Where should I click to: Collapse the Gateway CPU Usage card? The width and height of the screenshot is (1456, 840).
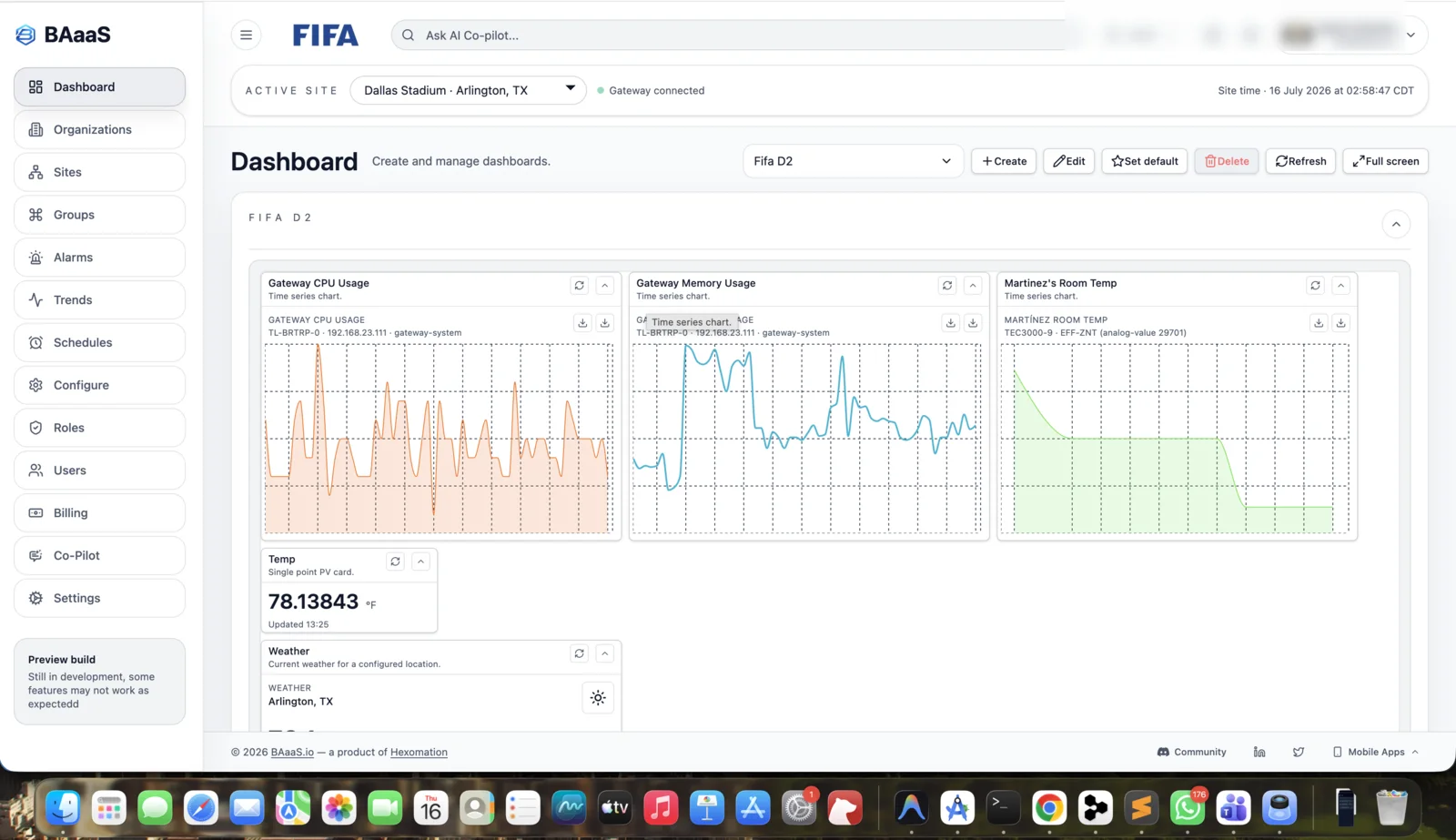[605, 286]
